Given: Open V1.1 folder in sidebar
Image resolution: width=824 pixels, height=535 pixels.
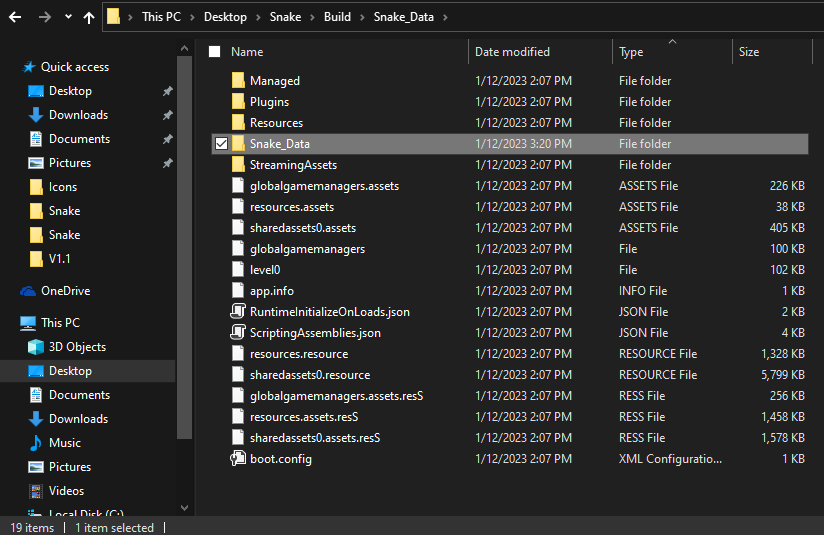Looking at the screenshot, I should (59, 259).
